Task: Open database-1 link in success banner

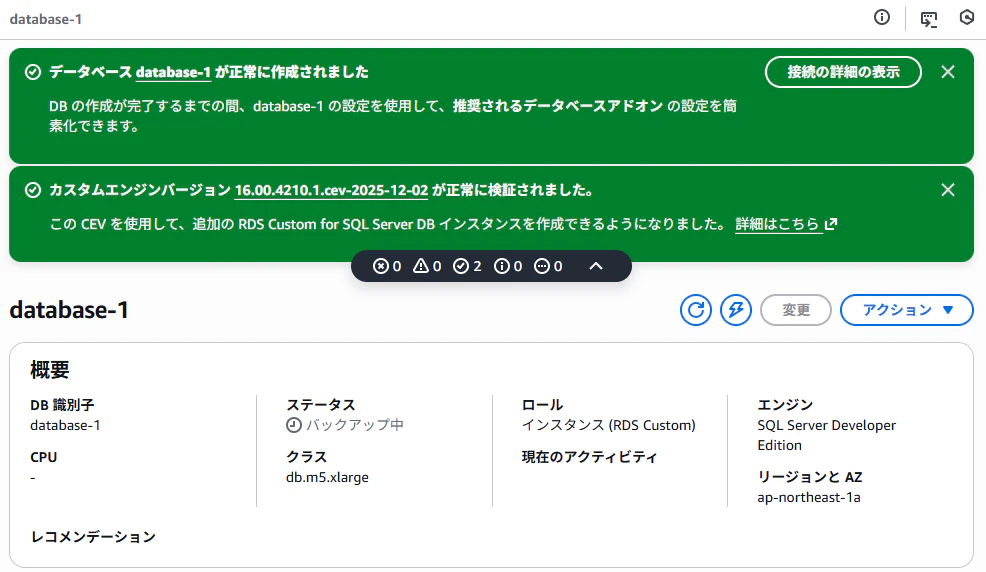Action: [173, 72]
